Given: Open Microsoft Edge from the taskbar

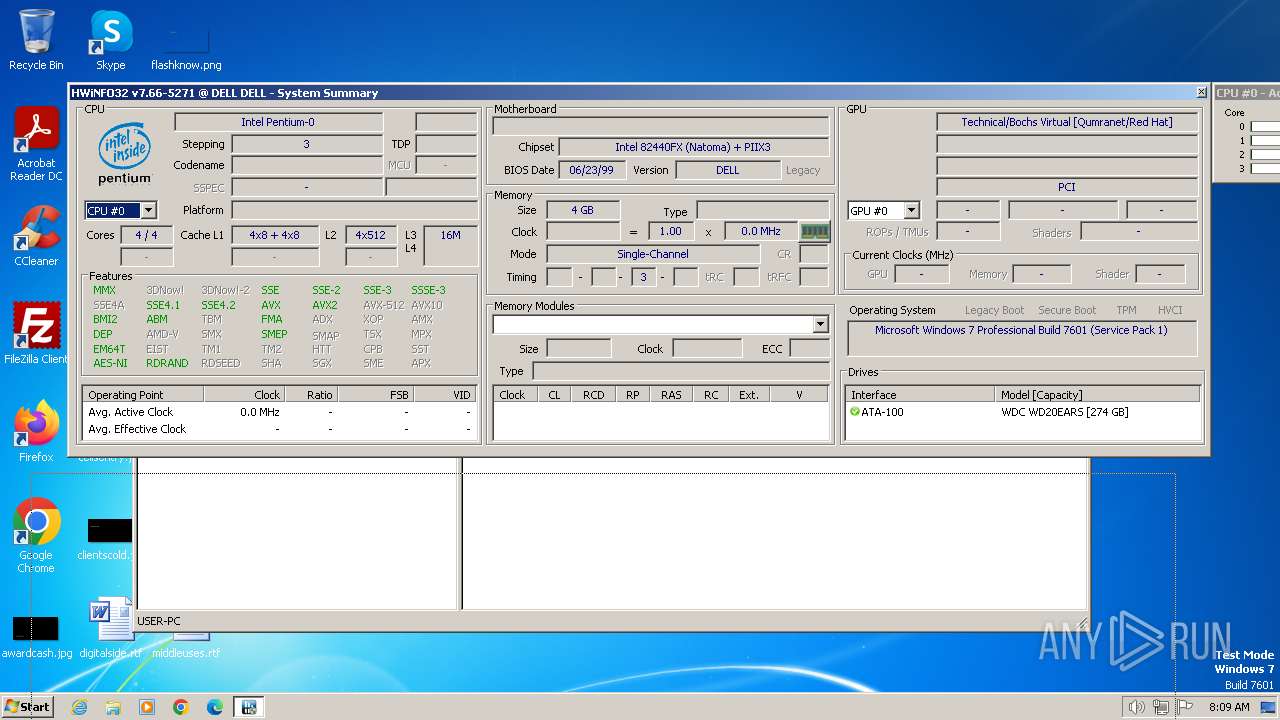Looking at the screenshot, I should click(x=215, y=707).
